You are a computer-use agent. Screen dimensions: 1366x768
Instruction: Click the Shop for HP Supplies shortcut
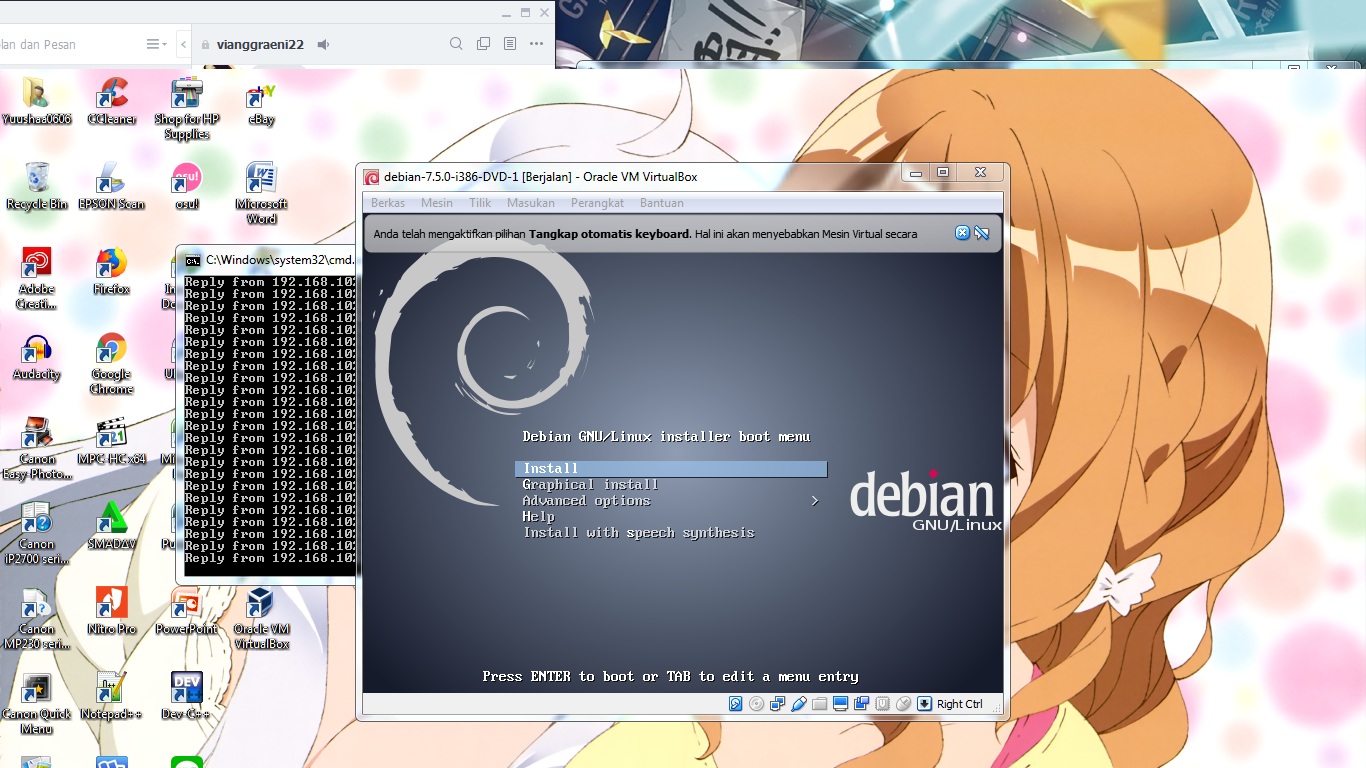pyautogui.click(x=186, y=108)
